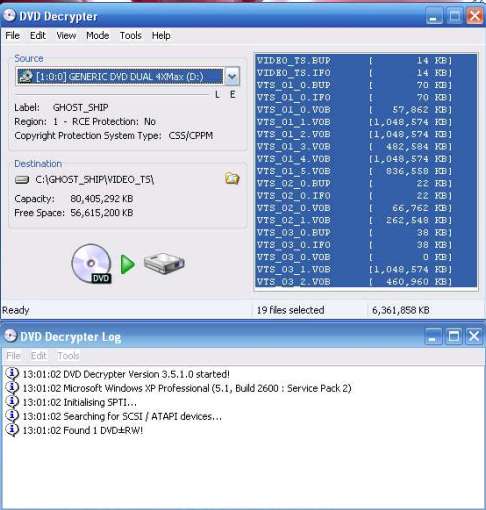The width and height of the screenshot is (486, 510).
Task: Open the View menu
Action: click(66, 35)
